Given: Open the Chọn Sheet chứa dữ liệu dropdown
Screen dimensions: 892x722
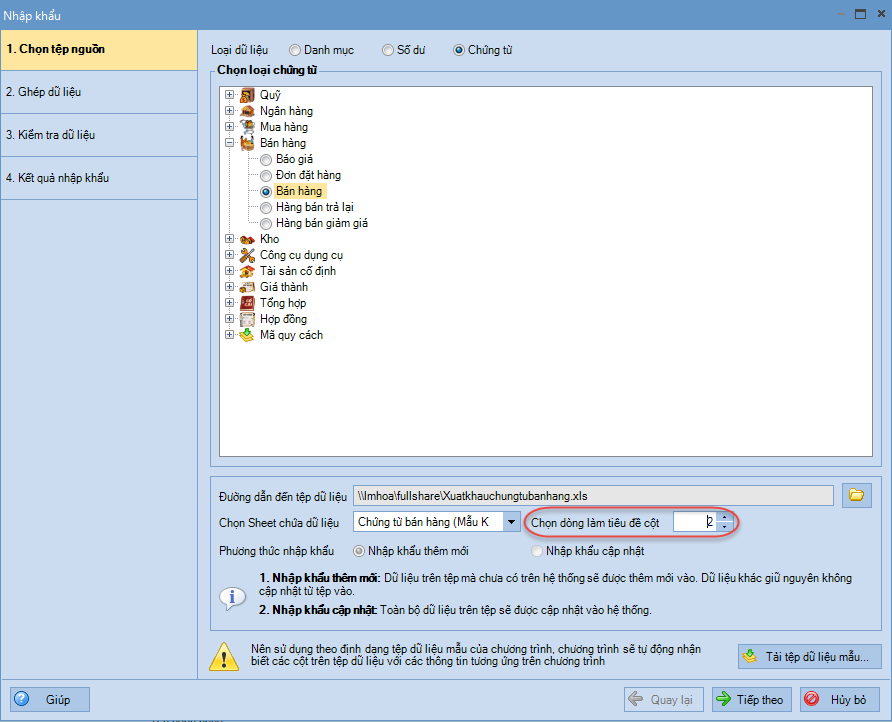Looking at the screenshot, I should pyautogui.click(x=512, y=522).
